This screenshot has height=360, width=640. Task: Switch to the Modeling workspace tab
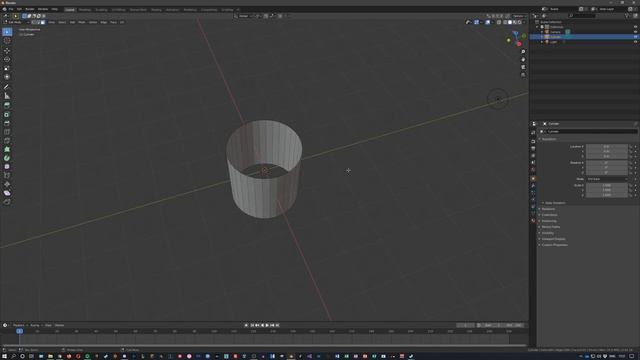[x=85, y=9]
